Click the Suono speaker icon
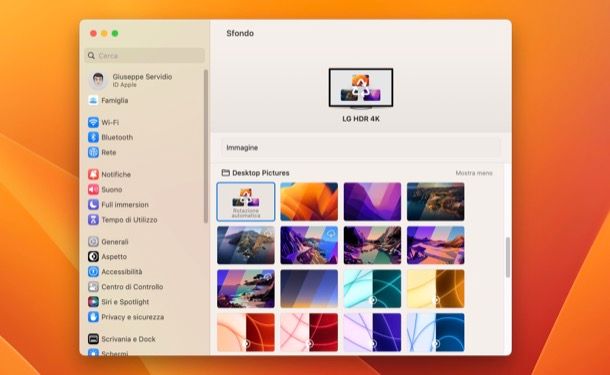Image resolution: width=610 pixels, height=375 pixels. 93,189
